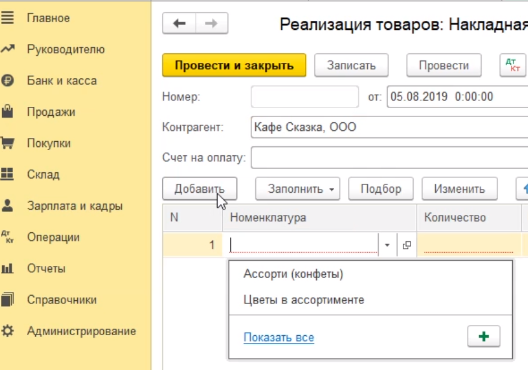Viewport: 528px width, 370px height.
Task: Click the back arrow navigation button
Action: [x=179, y=23]
